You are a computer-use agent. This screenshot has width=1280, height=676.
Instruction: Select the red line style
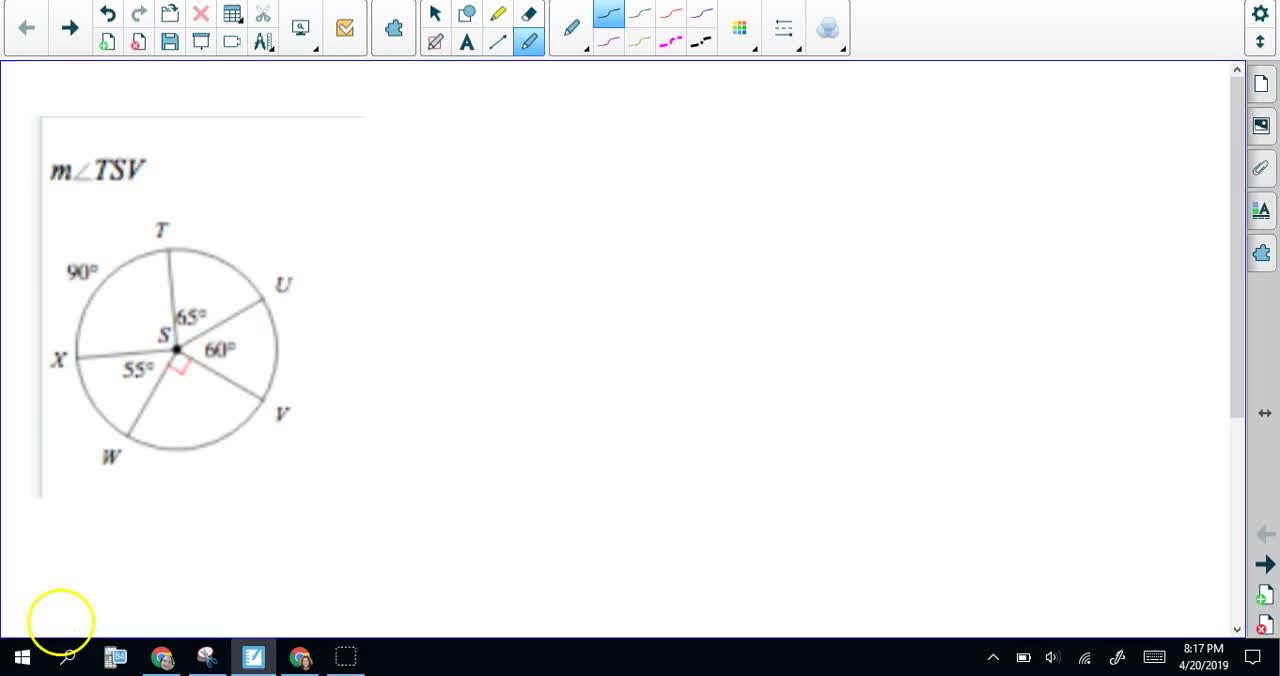pos(671,14)
